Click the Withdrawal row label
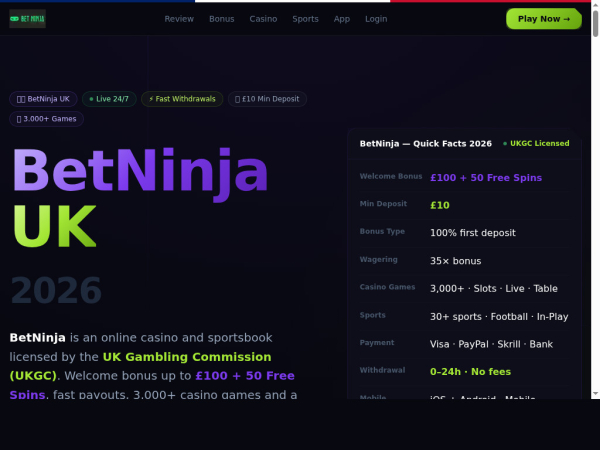Screen dimensions: 600x450 [x=382, y=370]
